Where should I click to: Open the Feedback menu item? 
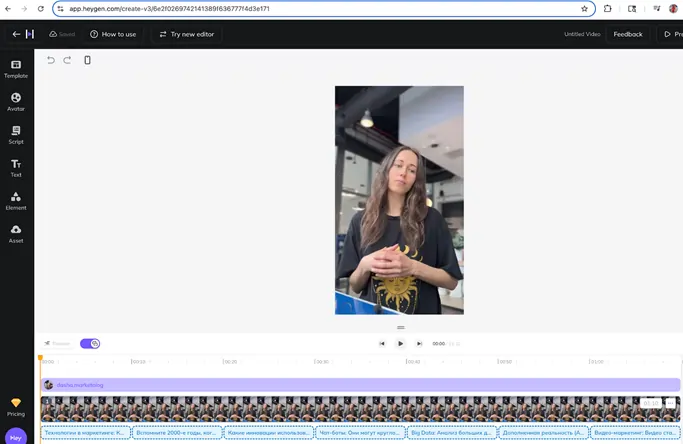pyautogui.click(x=628, y=34)
